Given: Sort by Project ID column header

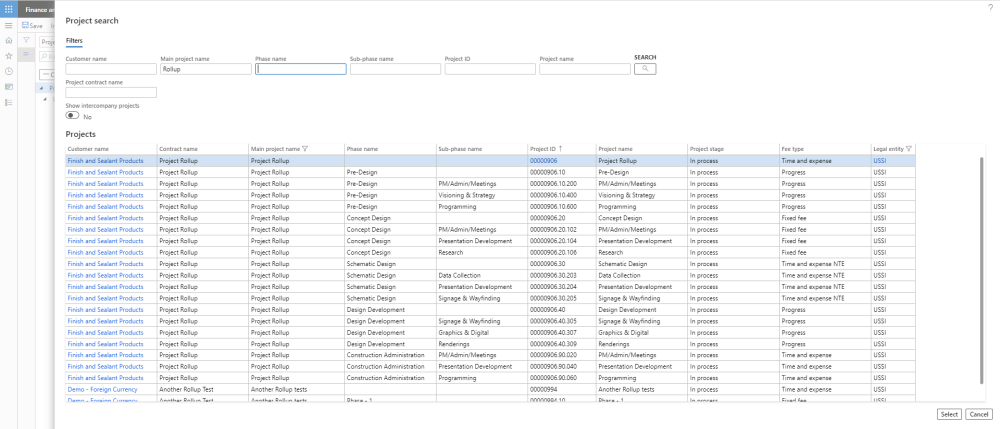Looking at the screenshot, I should click(545, 149).
